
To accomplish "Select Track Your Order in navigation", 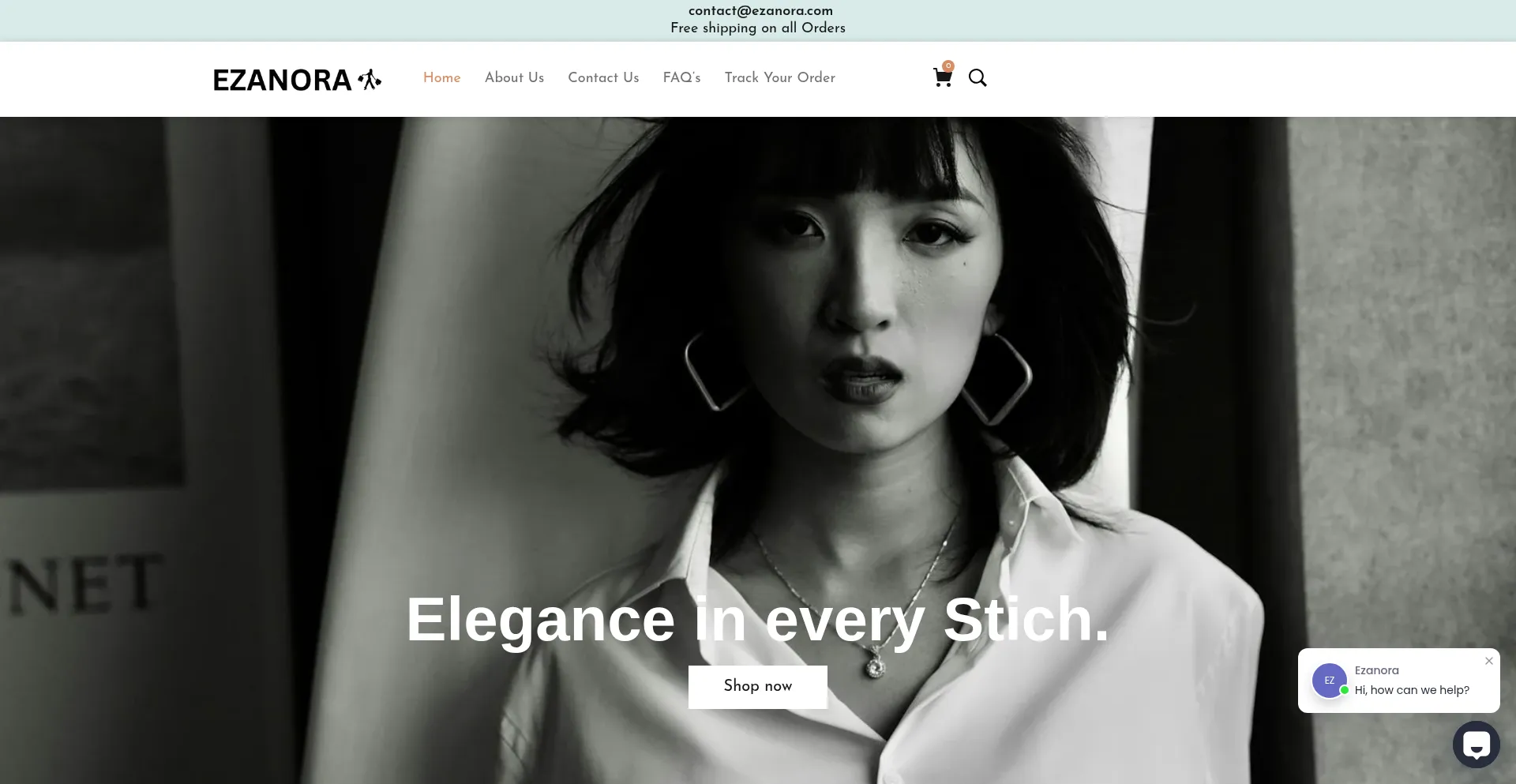I will [x=779, y=77].
